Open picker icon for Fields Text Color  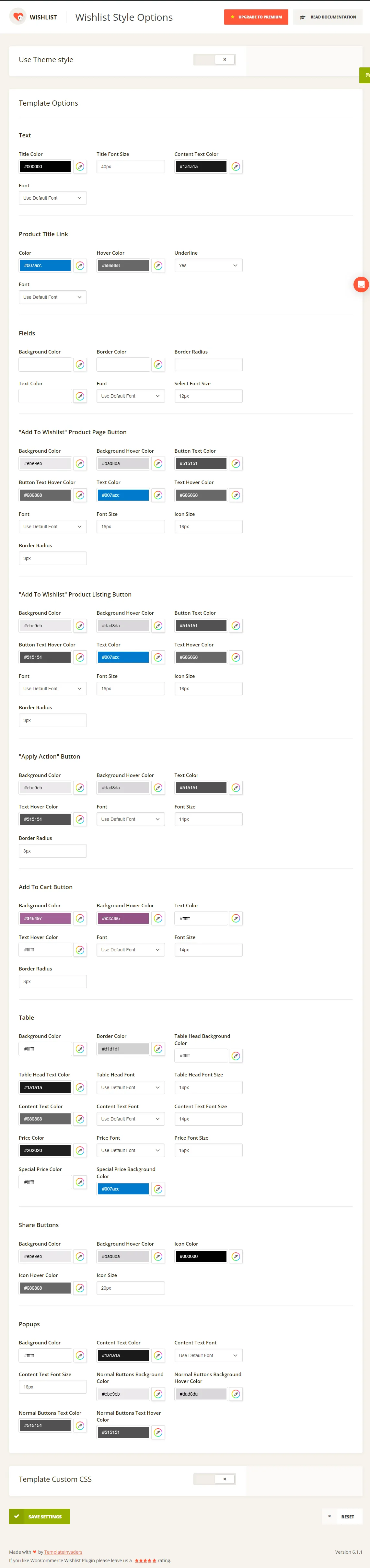pos(80,396)
